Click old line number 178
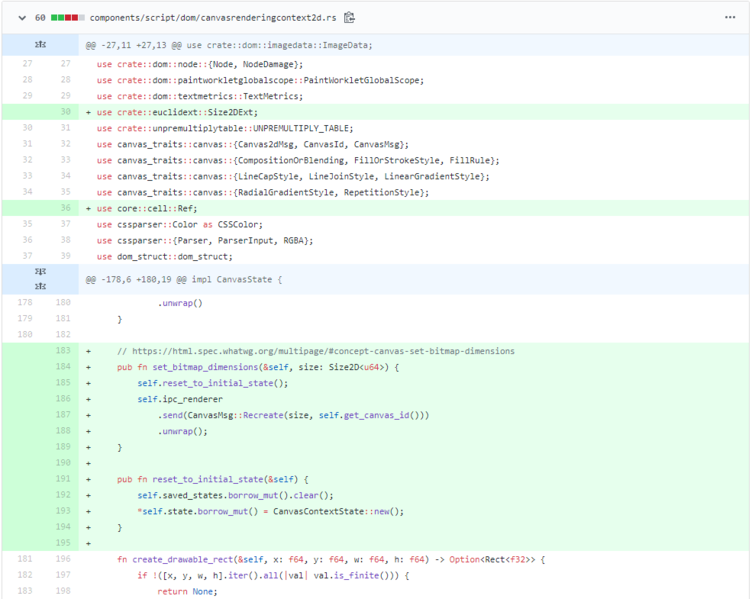 (25, 303)
